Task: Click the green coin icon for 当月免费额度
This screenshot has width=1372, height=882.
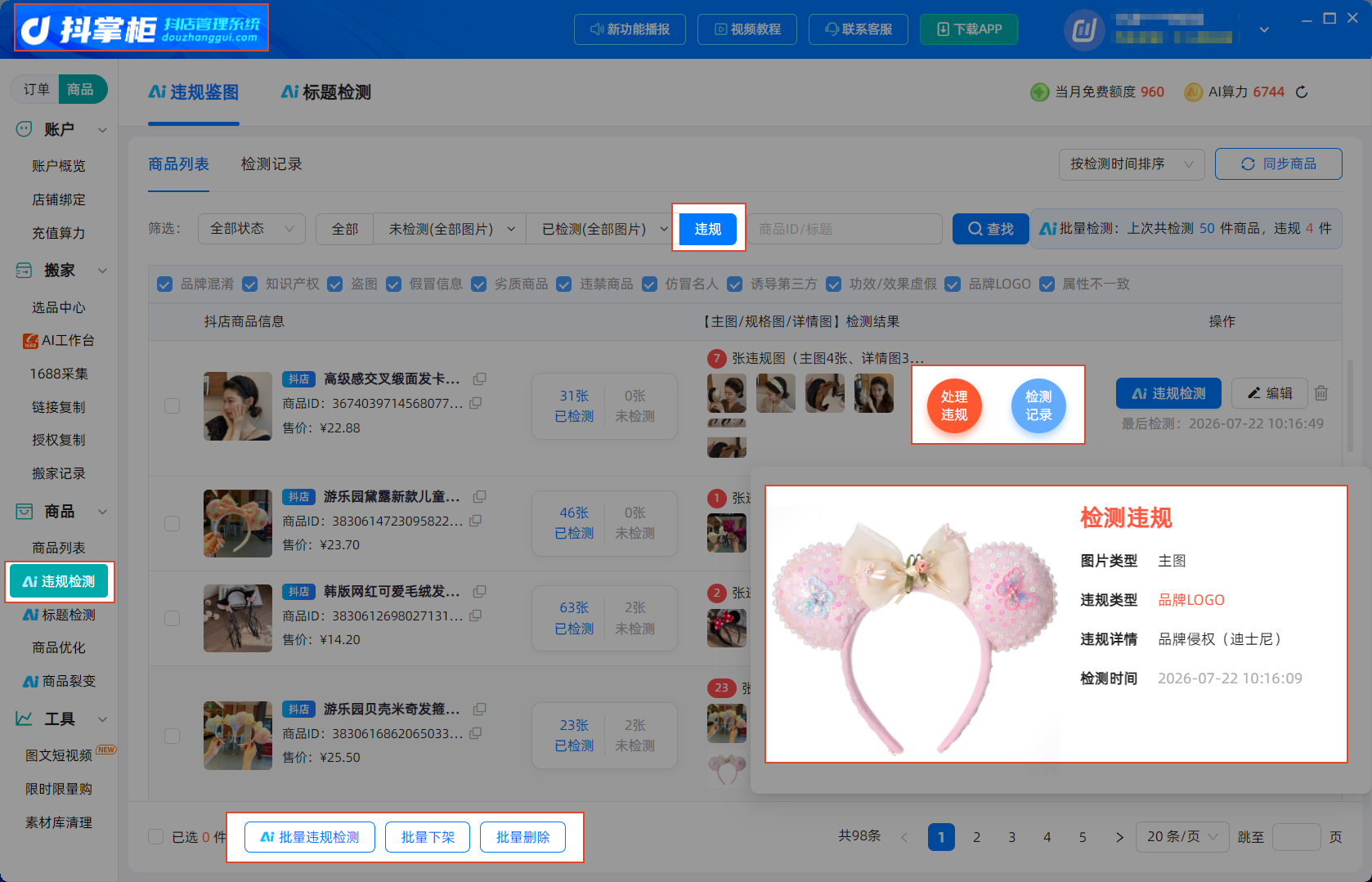Action: [x=1039, y=92]
